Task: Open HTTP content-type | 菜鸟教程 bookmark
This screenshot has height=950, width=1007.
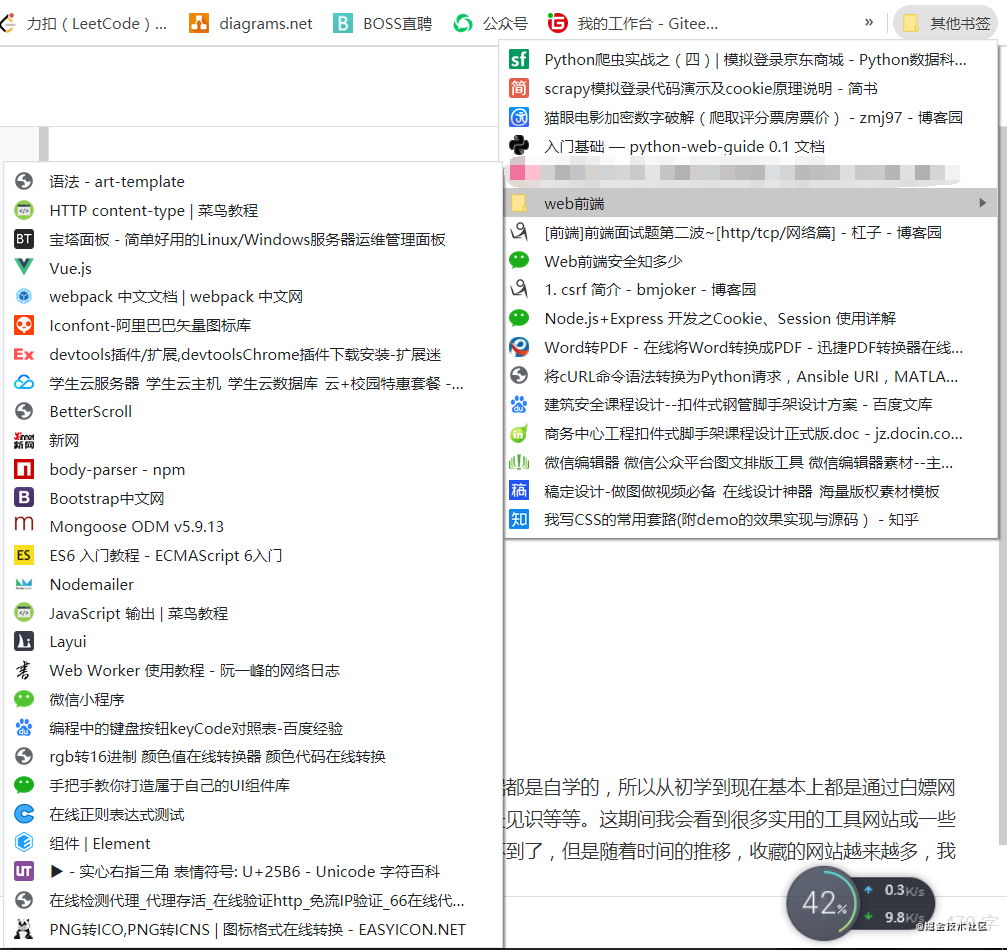Action: pos(252,211)
